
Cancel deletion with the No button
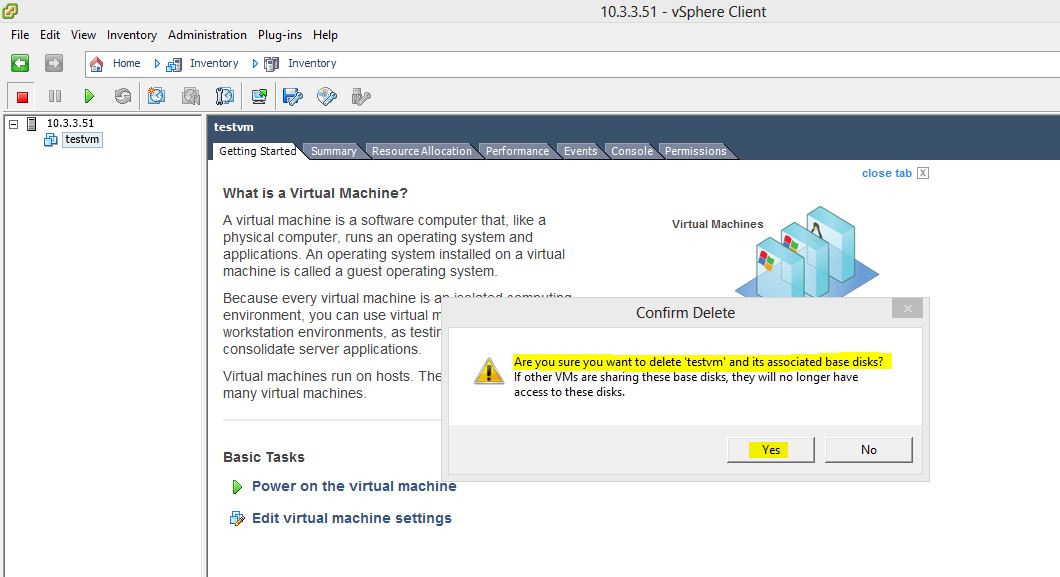click(869, 450)
